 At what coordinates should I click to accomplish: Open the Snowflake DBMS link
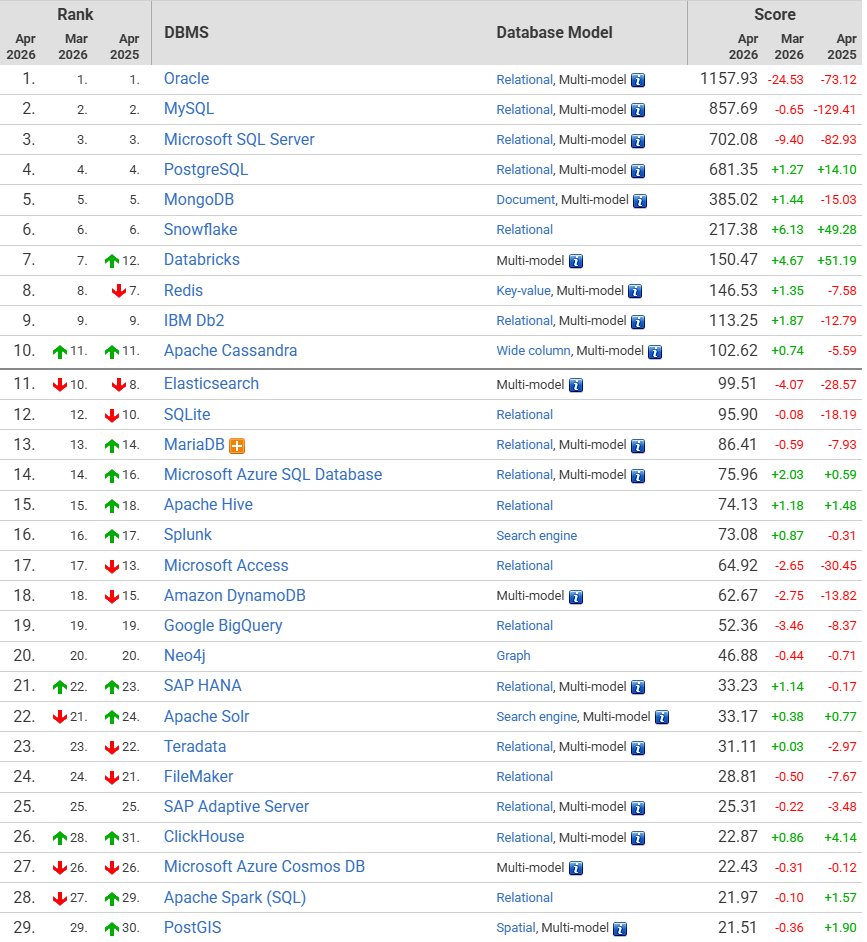coord(200,229)
